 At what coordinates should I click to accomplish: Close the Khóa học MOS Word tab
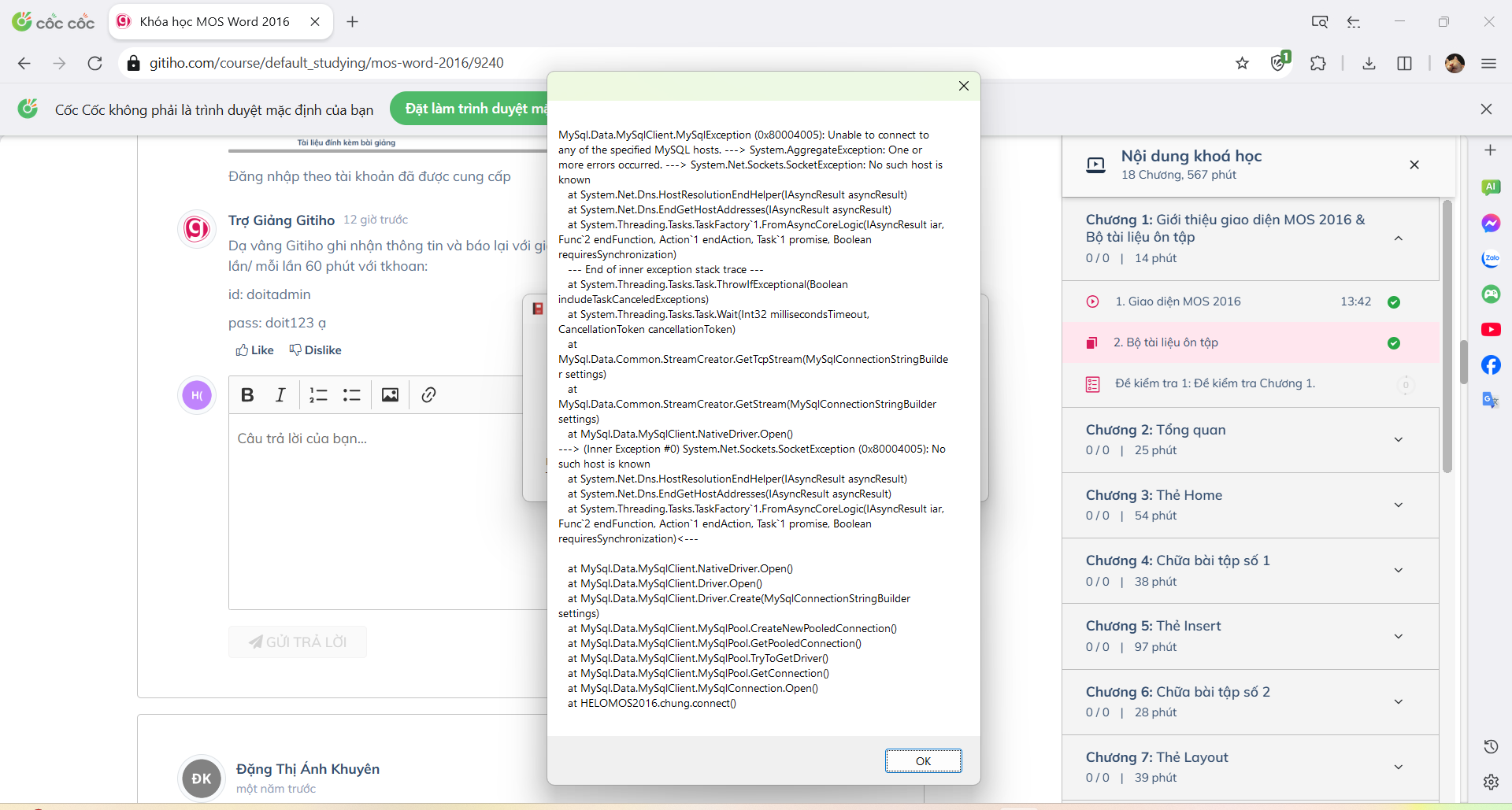(315, 22)
